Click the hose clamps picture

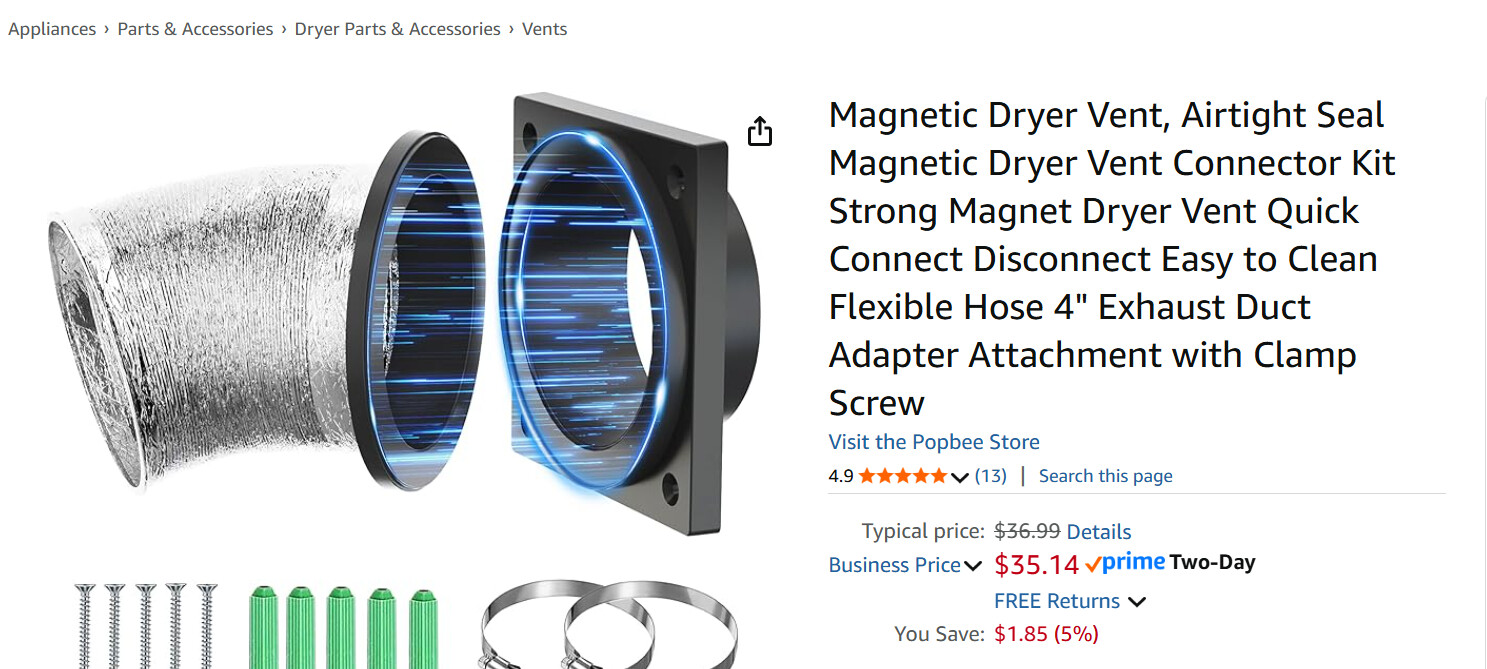(x=608, y=624)
